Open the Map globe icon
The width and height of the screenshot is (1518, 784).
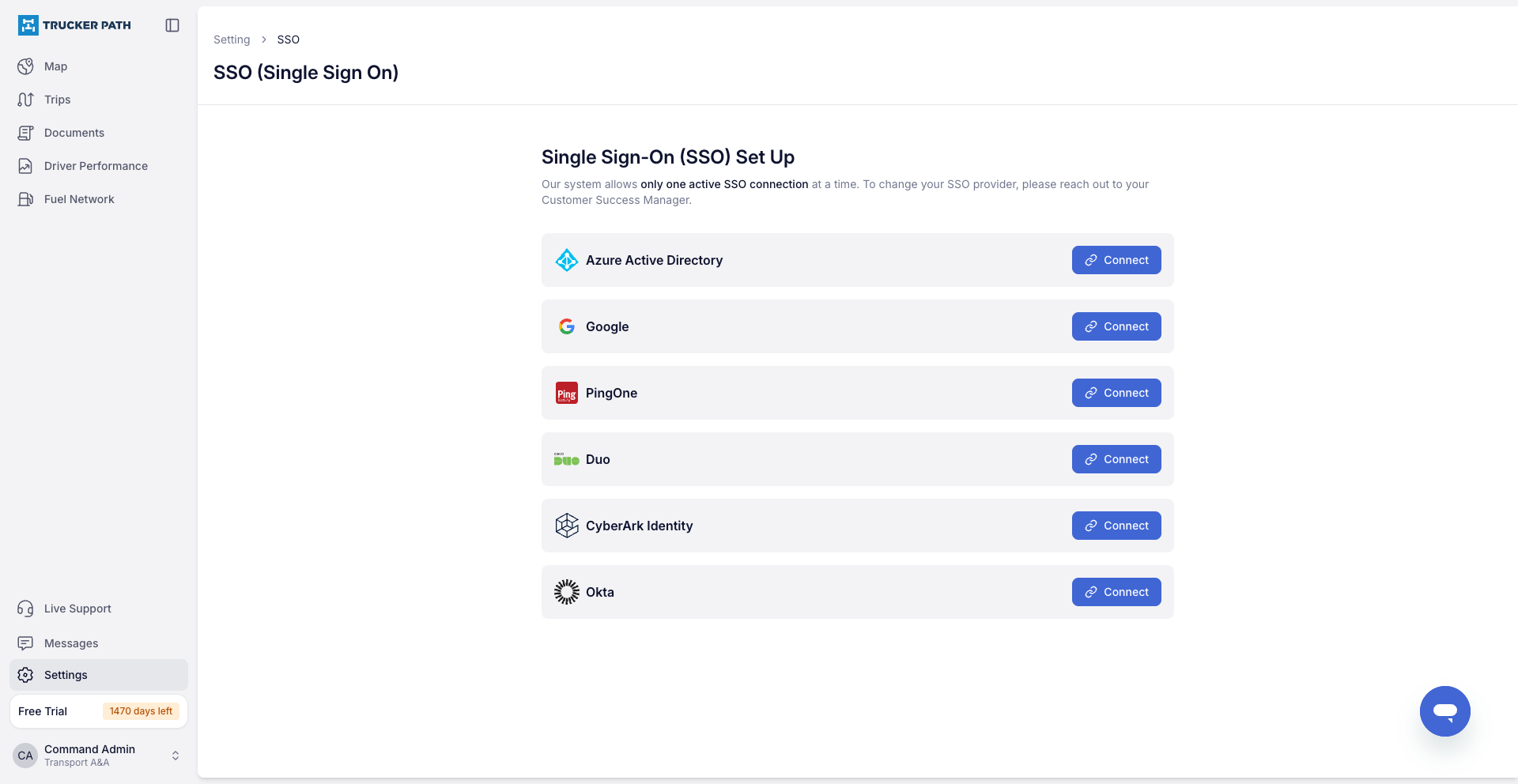[25, 66]
